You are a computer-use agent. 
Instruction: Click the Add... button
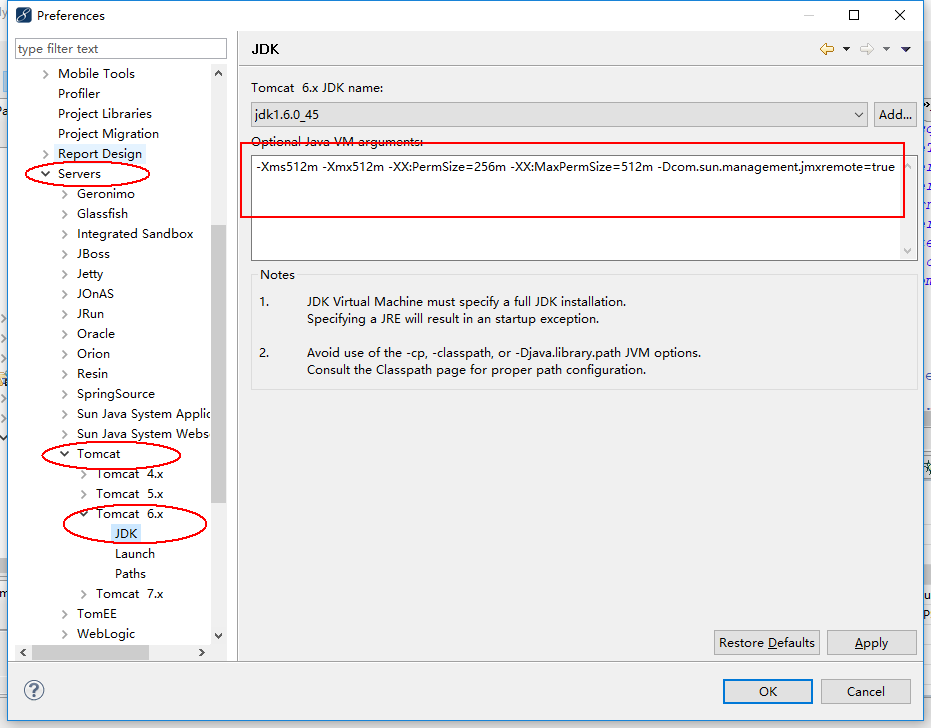pyautogui.click(x=895, y=115)
